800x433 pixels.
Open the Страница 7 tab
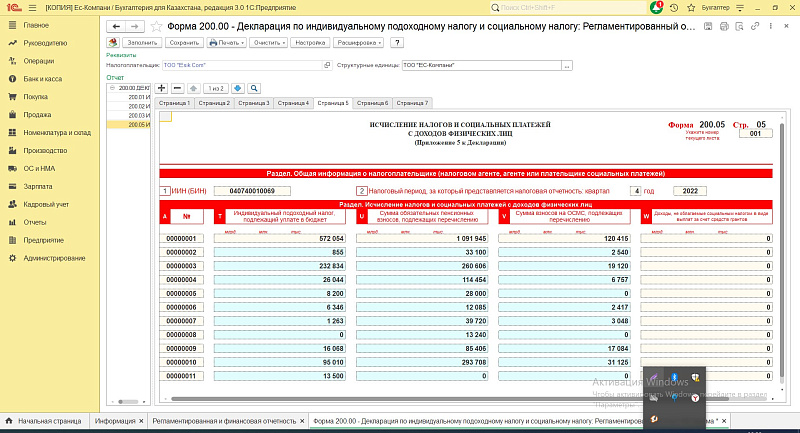[x=412, y=103]
